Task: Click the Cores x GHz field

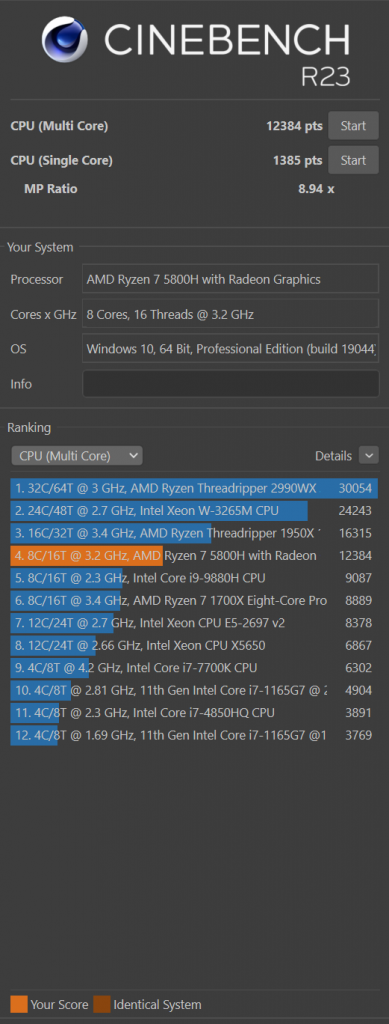Action: tap(230, 314)
